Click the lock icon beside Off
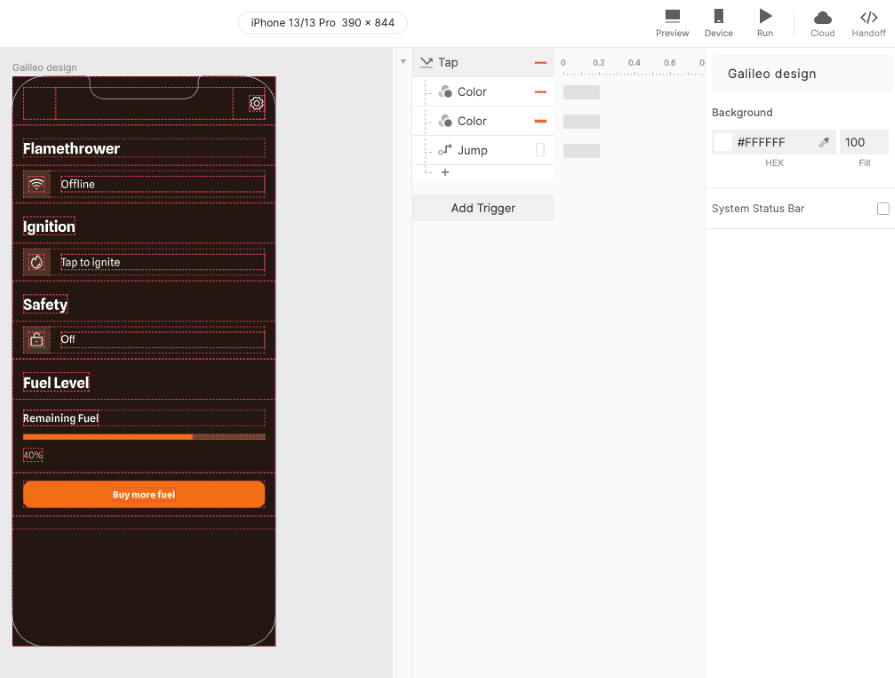This screenshot has width=895, height=678. coord(37,340)
